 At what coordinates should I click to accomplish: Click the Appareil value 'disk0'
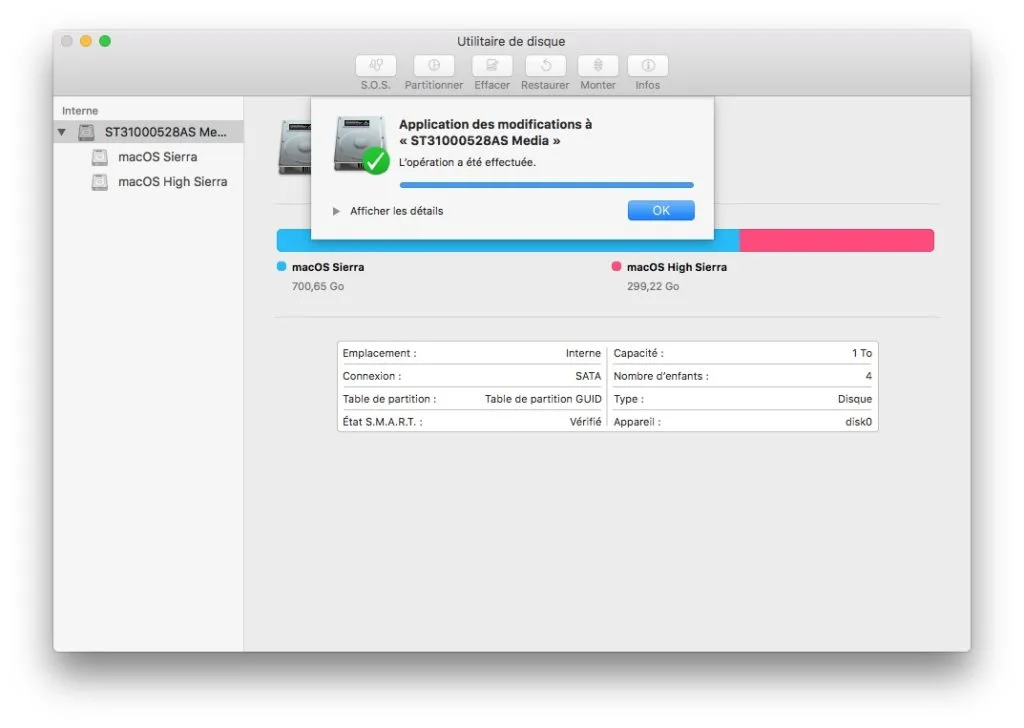coord(858,422)
